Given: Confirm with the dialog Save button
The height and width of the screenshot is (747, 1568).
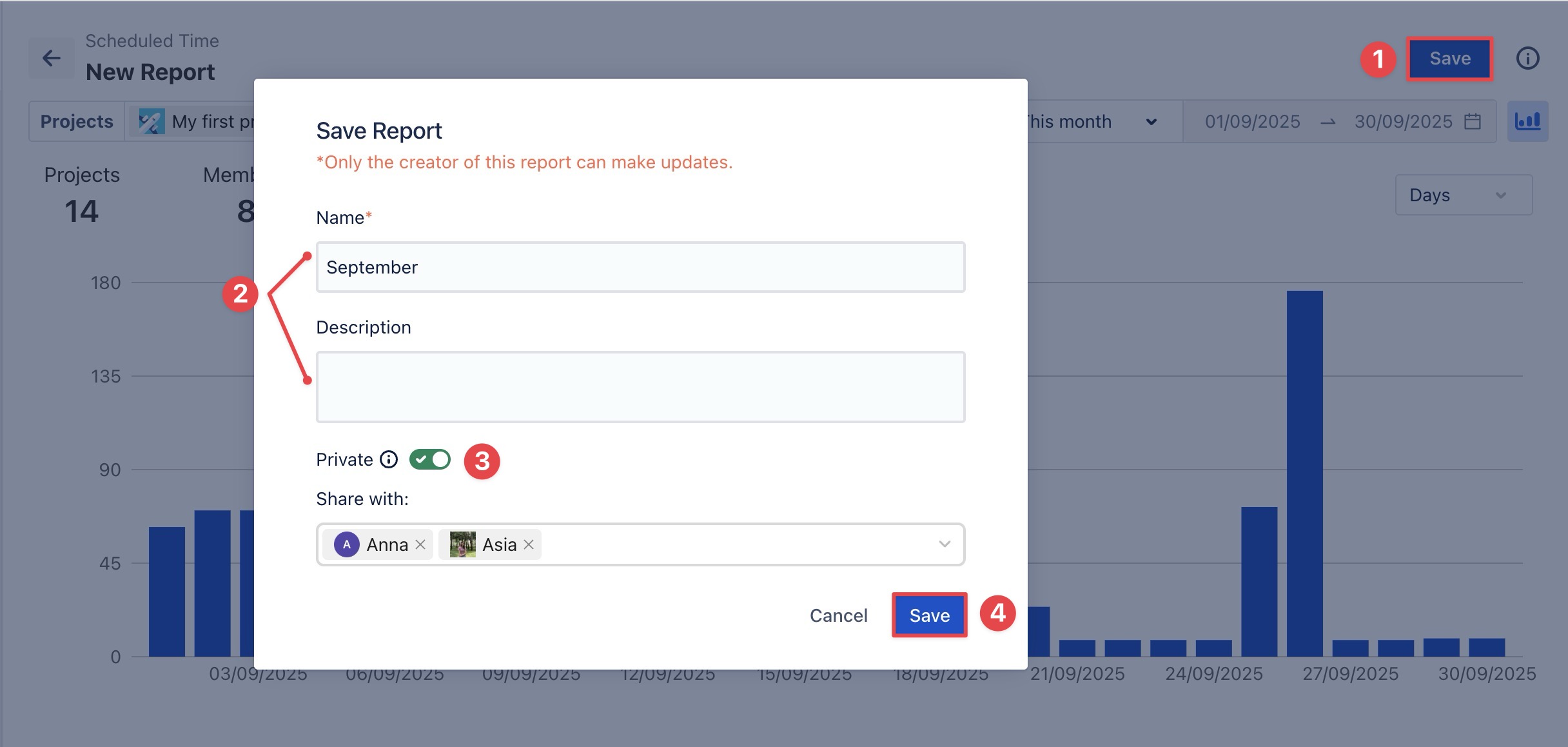Looking at the screenshot, I should (929, 615).
